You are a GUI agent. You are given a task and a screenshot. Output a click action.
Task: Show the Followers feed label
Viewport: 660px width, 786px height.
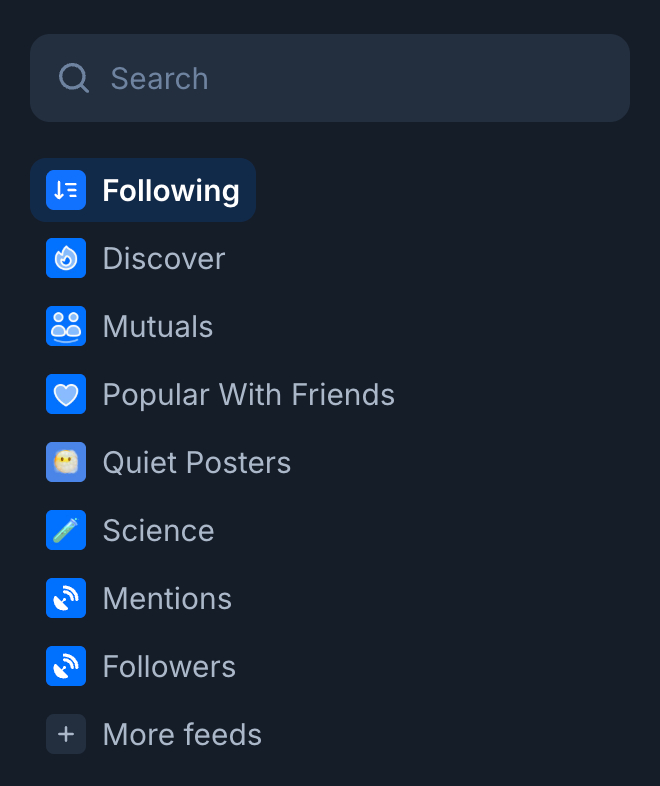click(x=170, y=666)
